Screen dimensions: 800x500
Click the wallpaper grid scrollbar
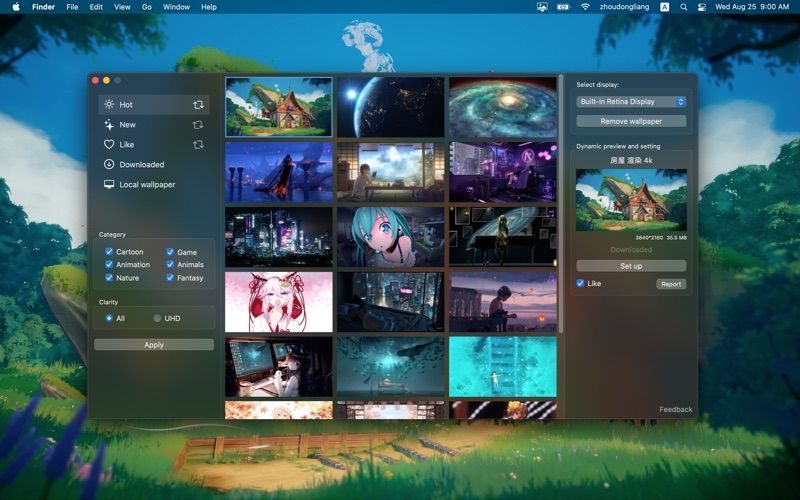(x=561, y=204)
